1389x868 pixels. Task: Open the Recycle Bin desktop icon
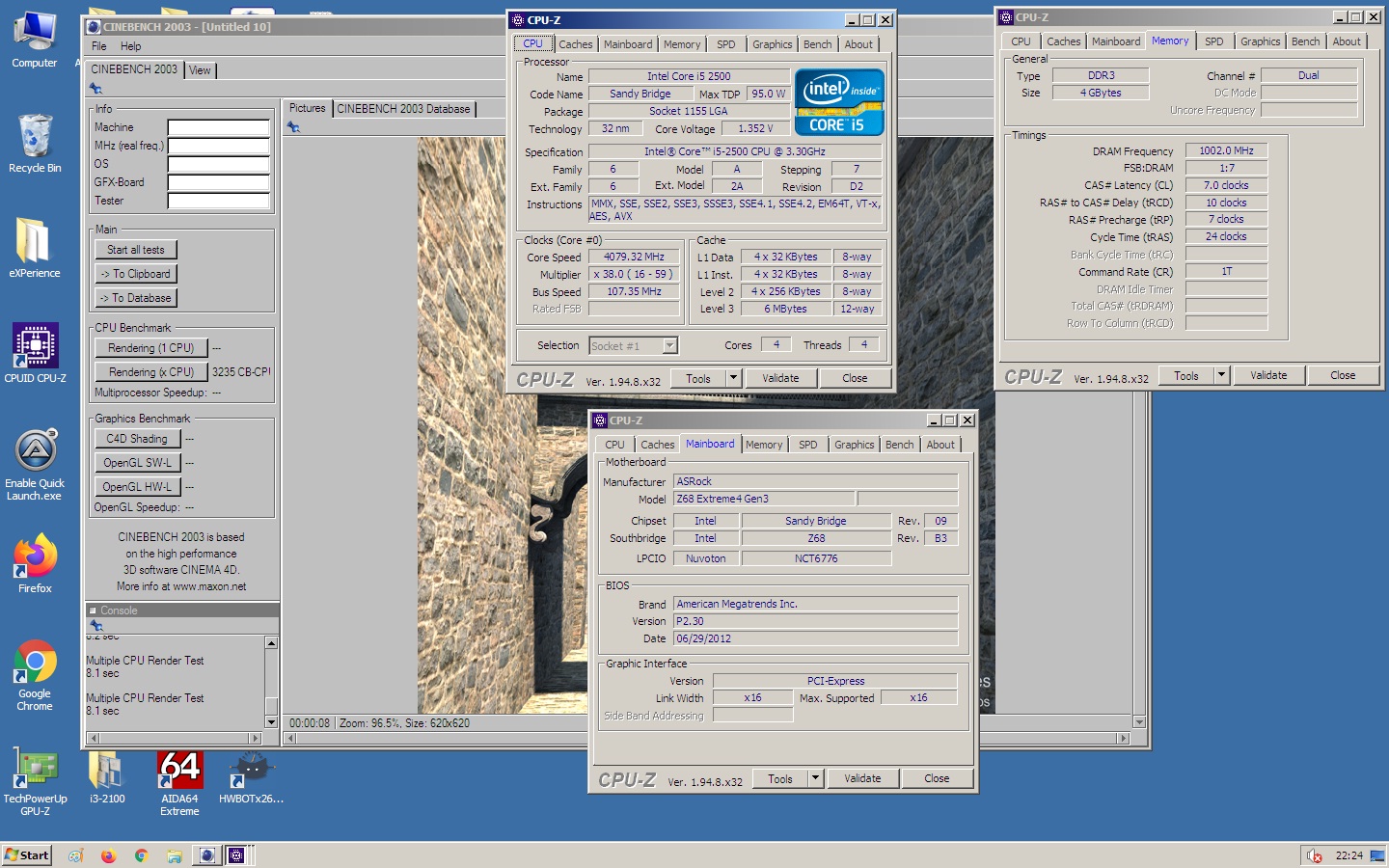35,145
